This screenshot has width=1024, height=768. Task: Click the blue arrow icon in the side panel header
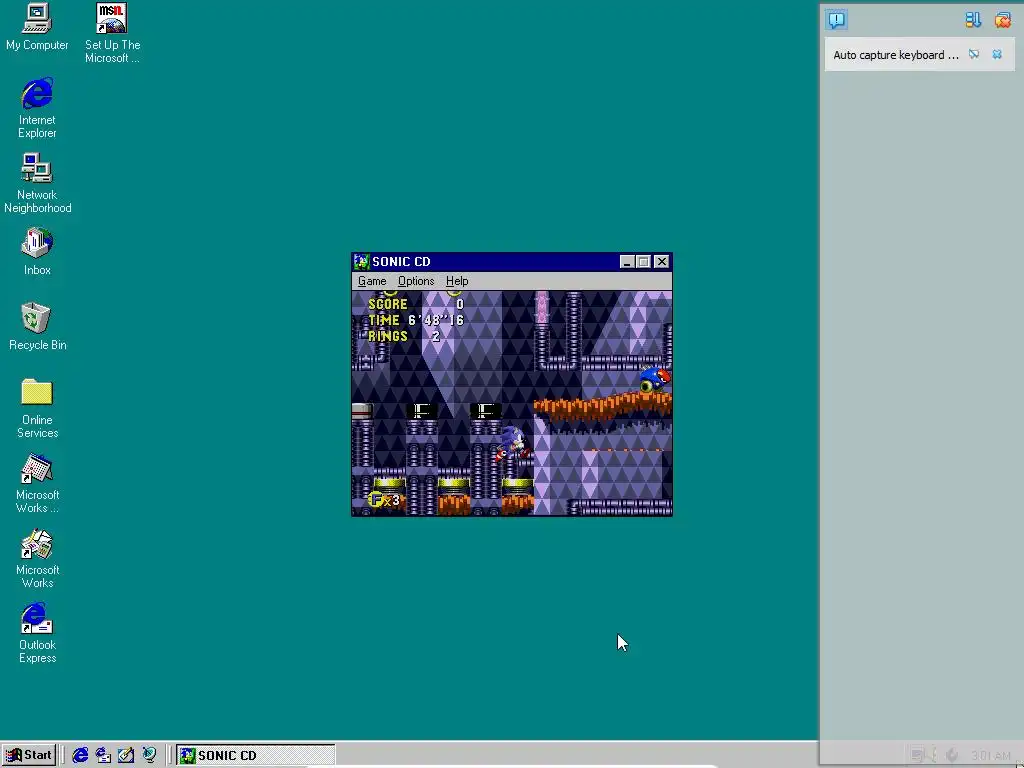tap(973, 20)
